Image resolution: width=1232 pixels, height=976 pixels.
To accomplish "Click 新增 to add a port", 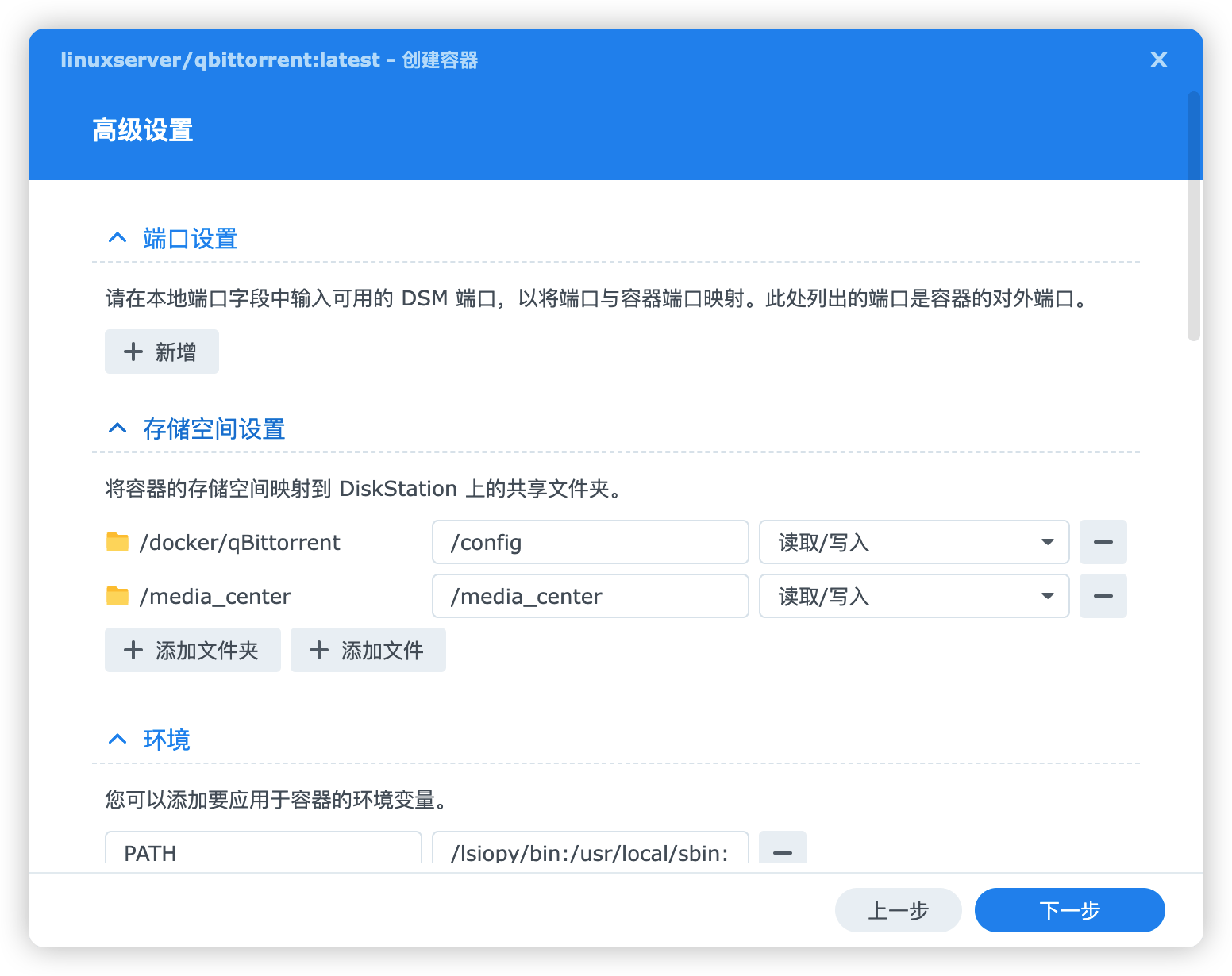I will tap(162, 352).
